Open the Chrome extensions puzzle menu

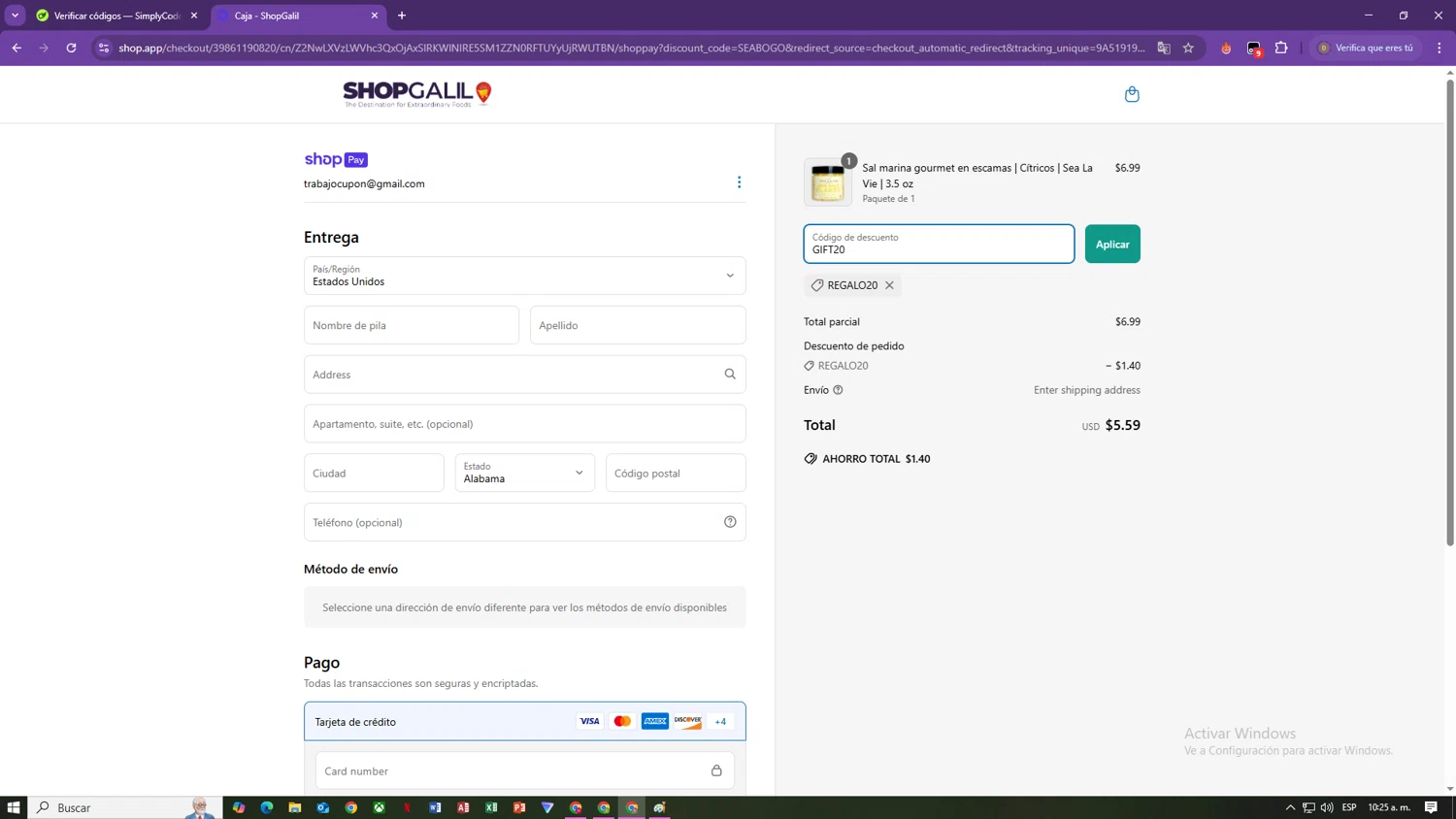pos(1281,48)
